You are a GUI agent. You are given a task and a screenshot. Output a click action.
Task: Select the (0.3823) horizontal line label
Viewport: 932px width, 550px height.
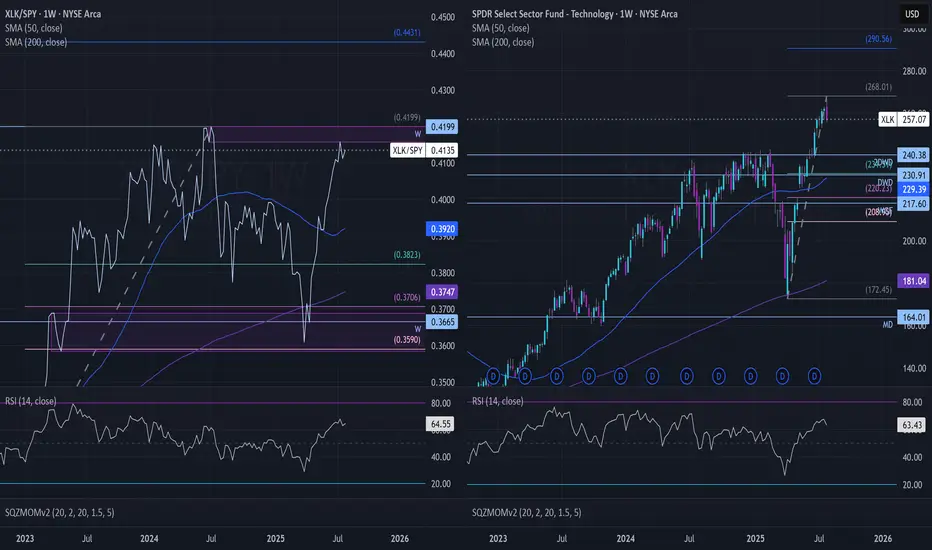[x=407, y=254]
